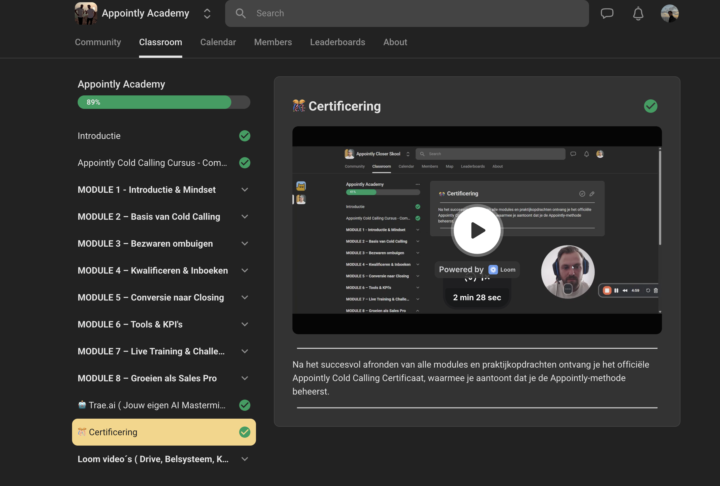Image resolution: width=720 pixels, height=486 pixels.
Task: Open the group switcher arrows
Action: [x=207, y=13]
